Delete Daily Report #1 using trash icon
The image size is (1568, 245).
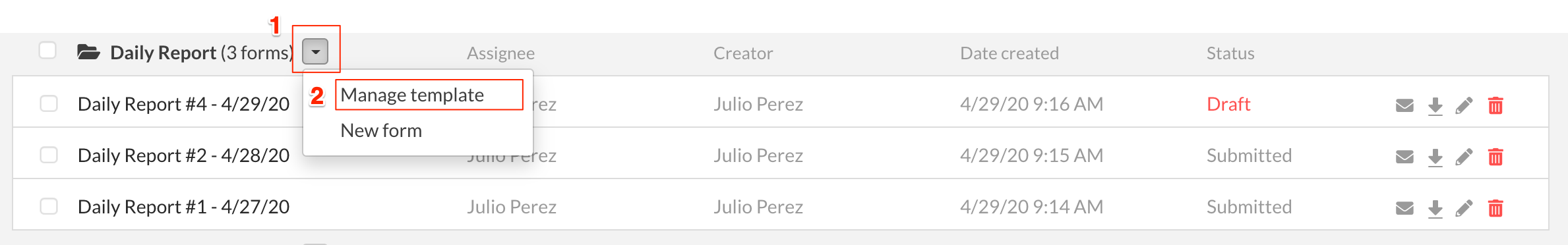click(1495, 208)
